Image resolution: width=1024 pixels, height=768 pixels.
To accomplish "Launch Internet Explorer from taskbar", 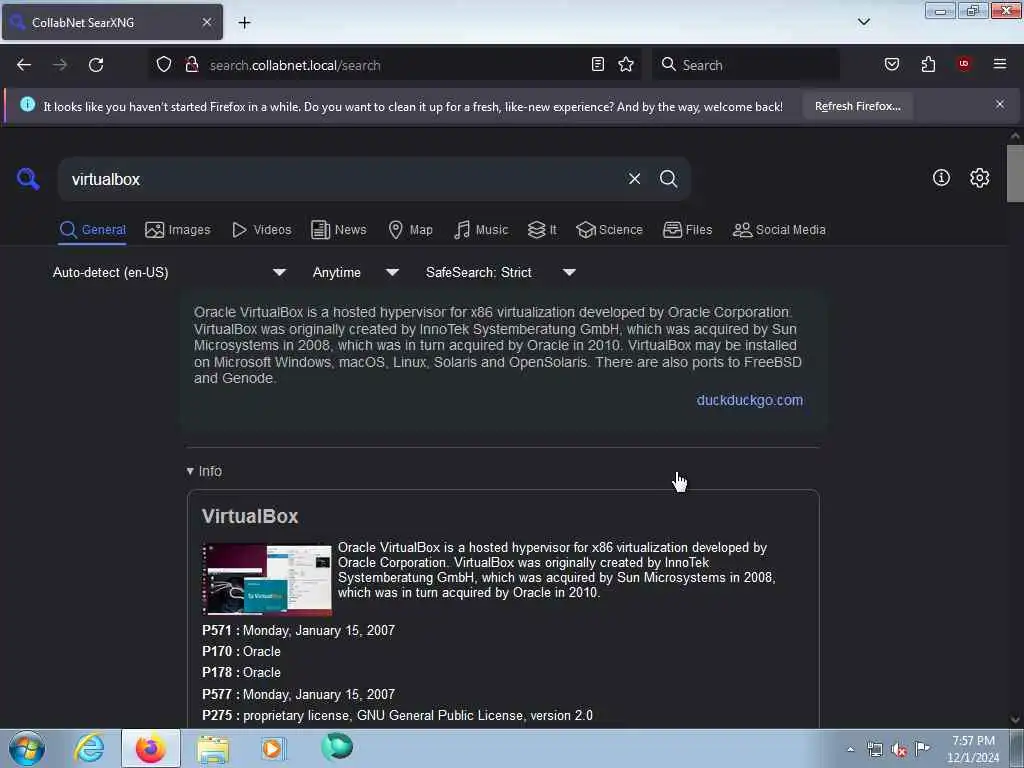I will coord(89,748).
